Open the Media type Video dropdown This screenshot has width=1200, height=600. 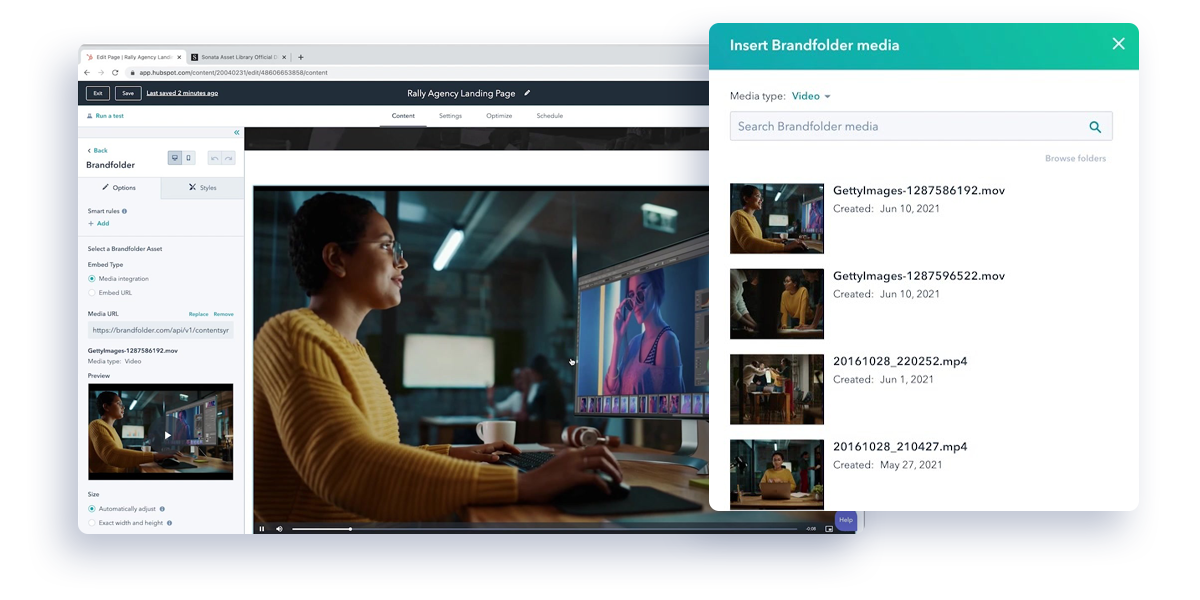(x=811, y=96)
